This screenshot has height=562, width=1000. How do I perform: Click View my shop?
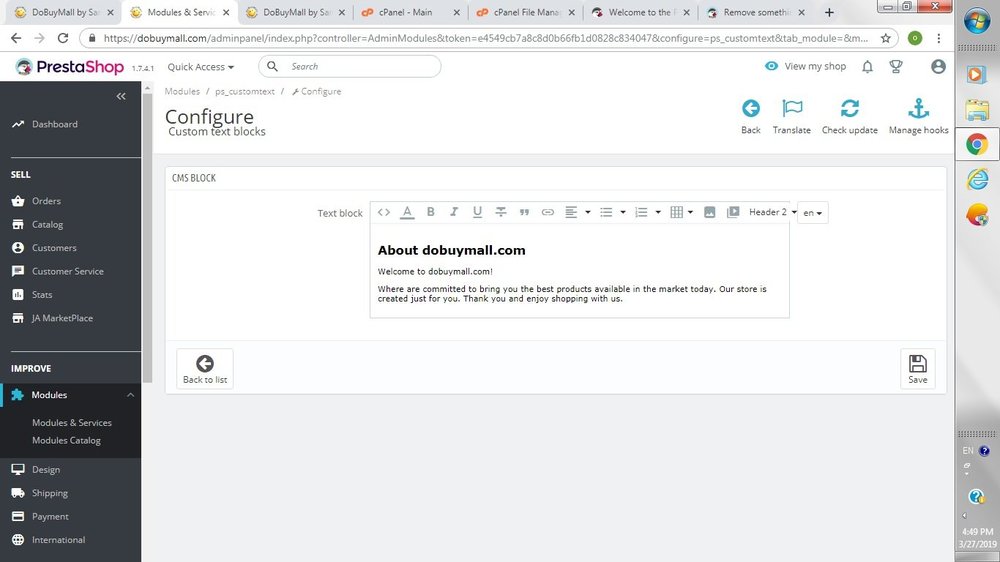pos(805,66)
